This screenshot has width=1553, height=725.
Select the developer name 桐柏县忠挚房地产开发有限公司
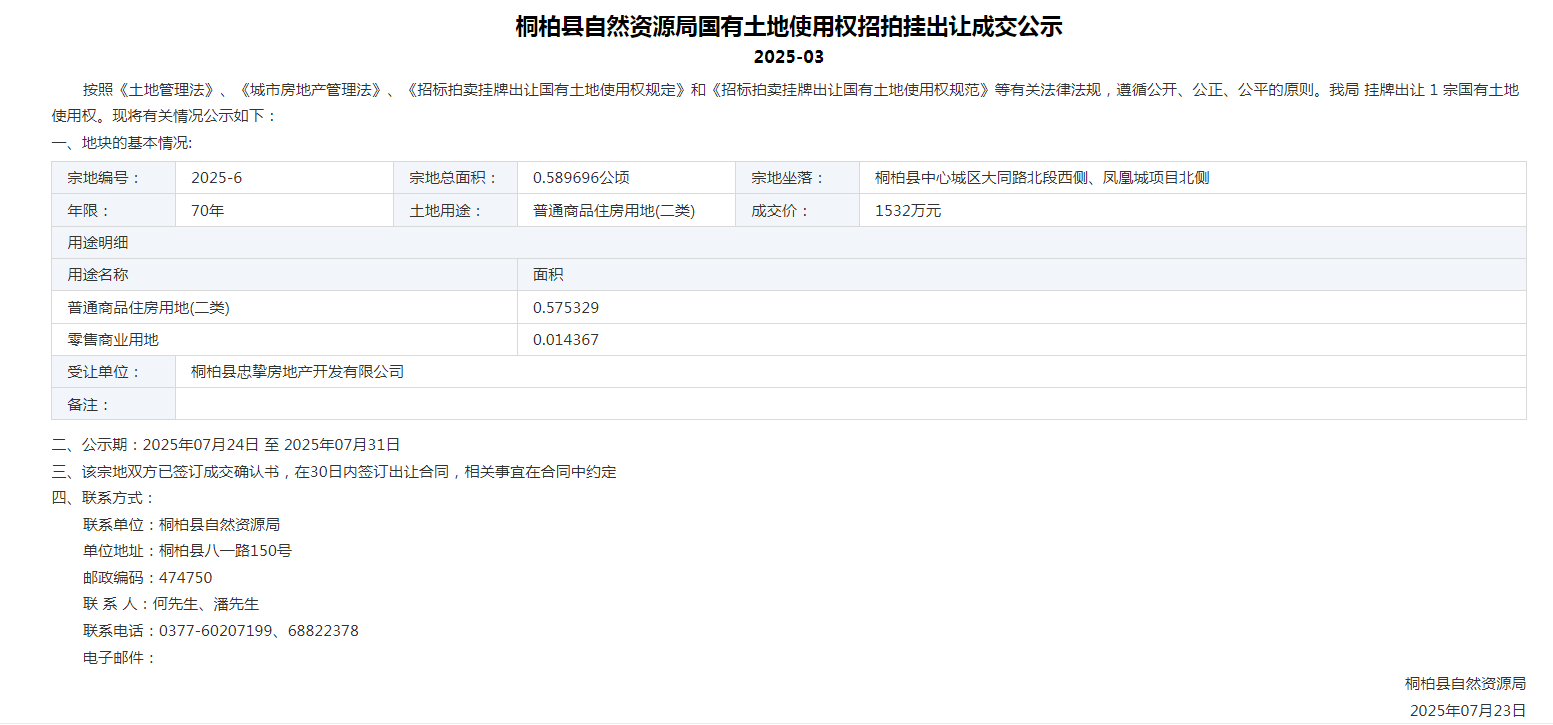[294, 371]
